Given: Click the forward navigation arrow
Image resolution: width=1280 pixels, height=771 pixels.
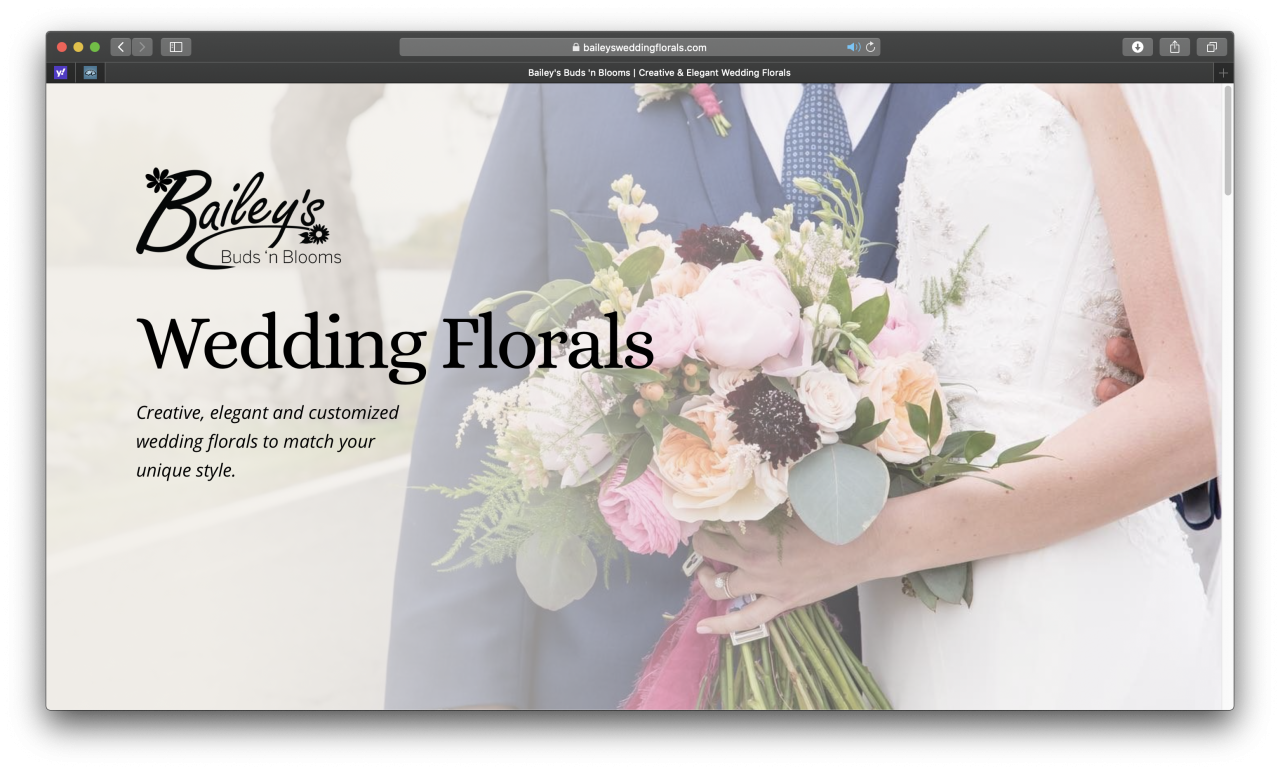Looking at the screenshot, I should [142, 47].
